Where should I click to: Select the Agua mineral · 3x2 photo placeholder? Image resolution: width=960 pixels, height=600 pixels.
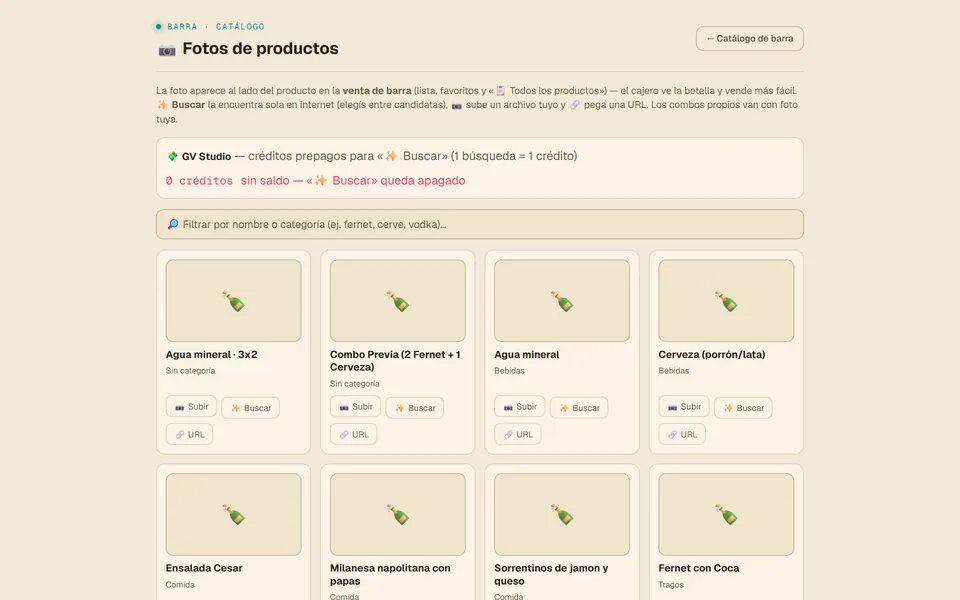click(233, 301)
